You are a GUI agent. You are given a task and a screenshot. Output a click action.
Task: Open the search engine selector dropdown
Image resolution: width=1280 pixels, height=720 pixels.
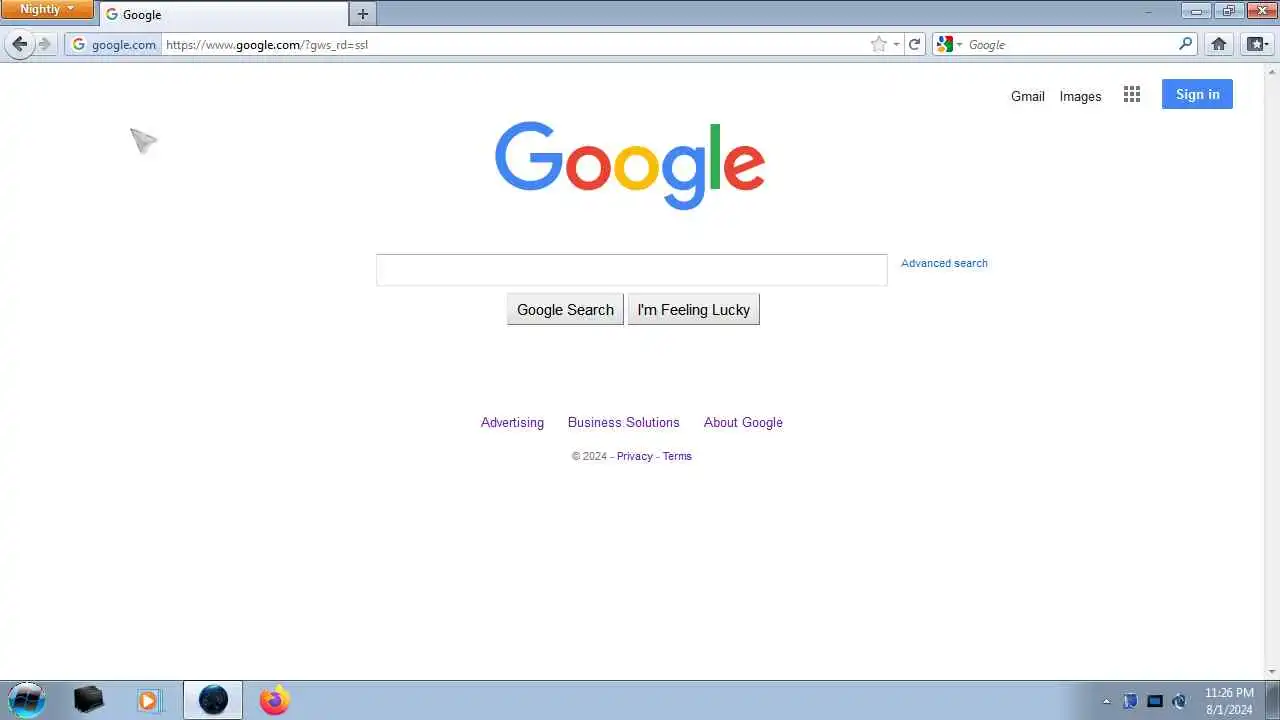pos(949,44)
